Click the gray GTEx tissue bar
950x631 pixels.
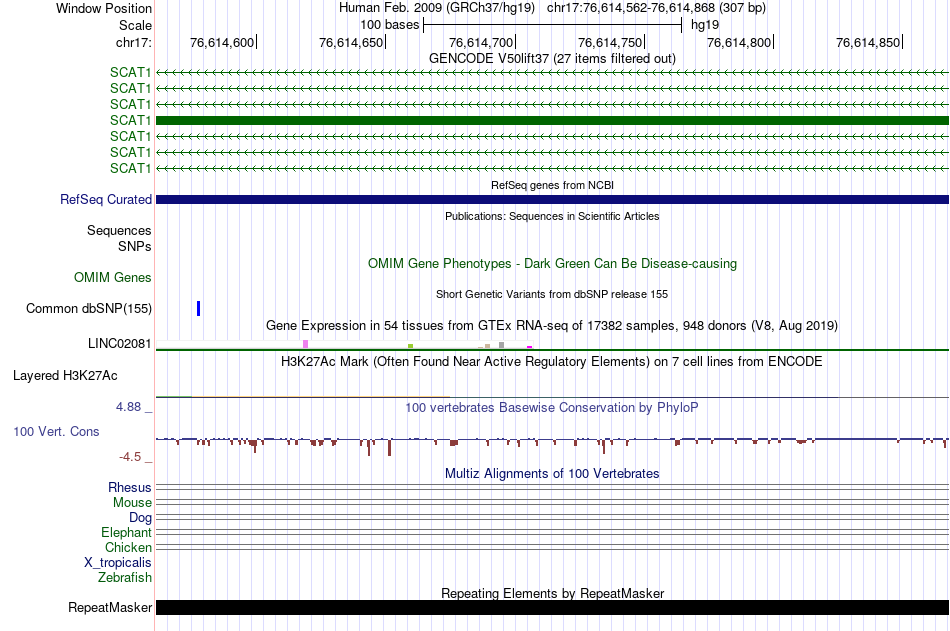[x=501, y=345]
